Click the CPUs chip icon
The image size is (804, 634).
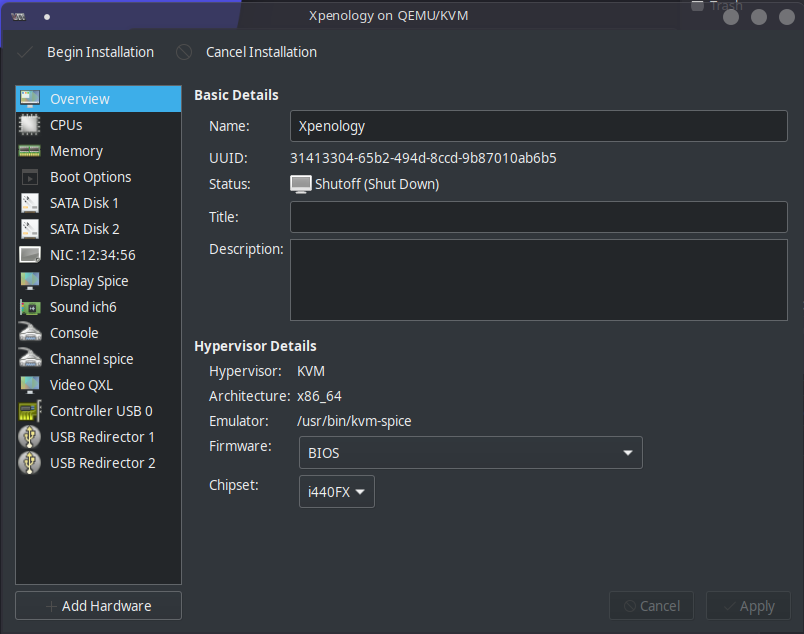point(30,125)
